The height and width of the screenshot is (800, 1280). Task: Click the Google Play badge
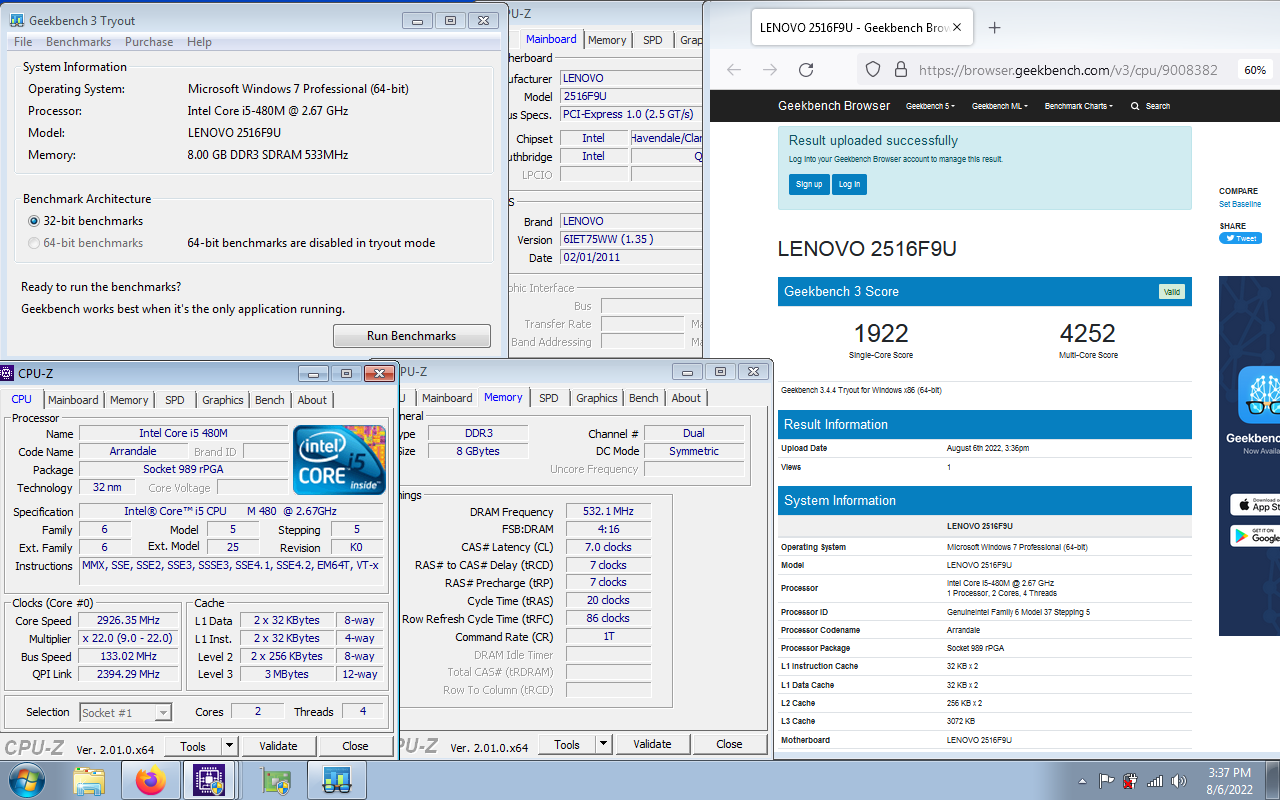pos(1255,535)
